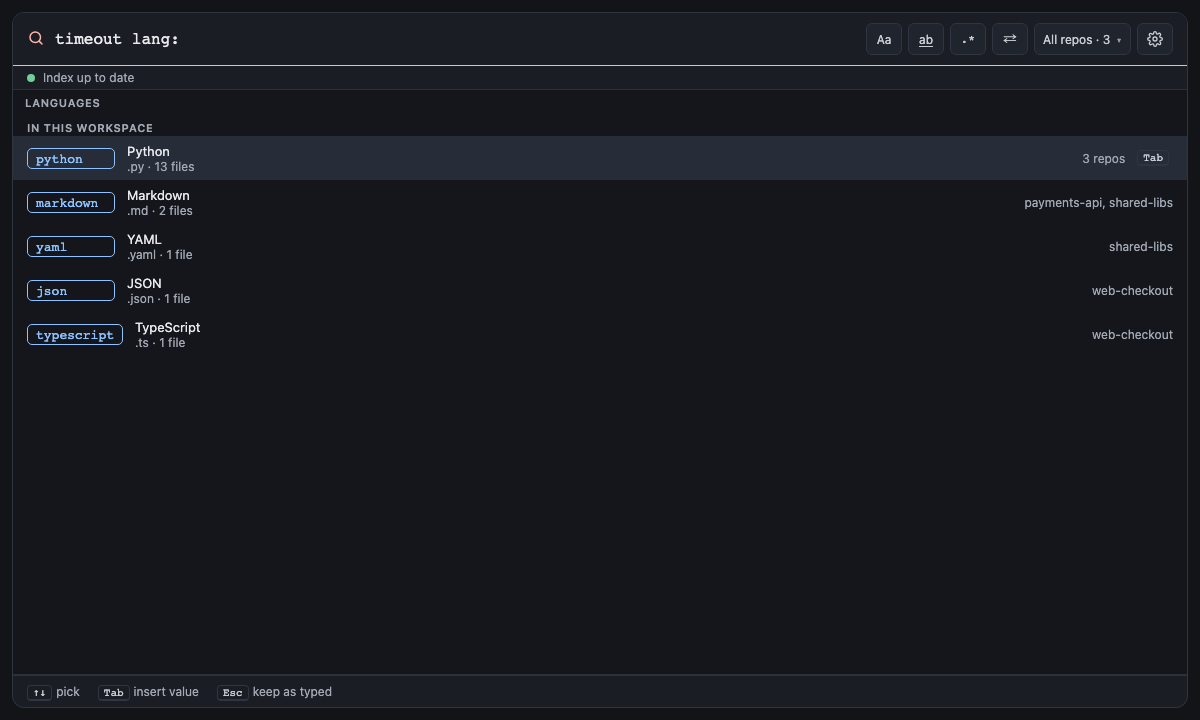This screenshot has width=1200, height=720.
Task: Select the python language chip
Action: click(x=71, y=159)
